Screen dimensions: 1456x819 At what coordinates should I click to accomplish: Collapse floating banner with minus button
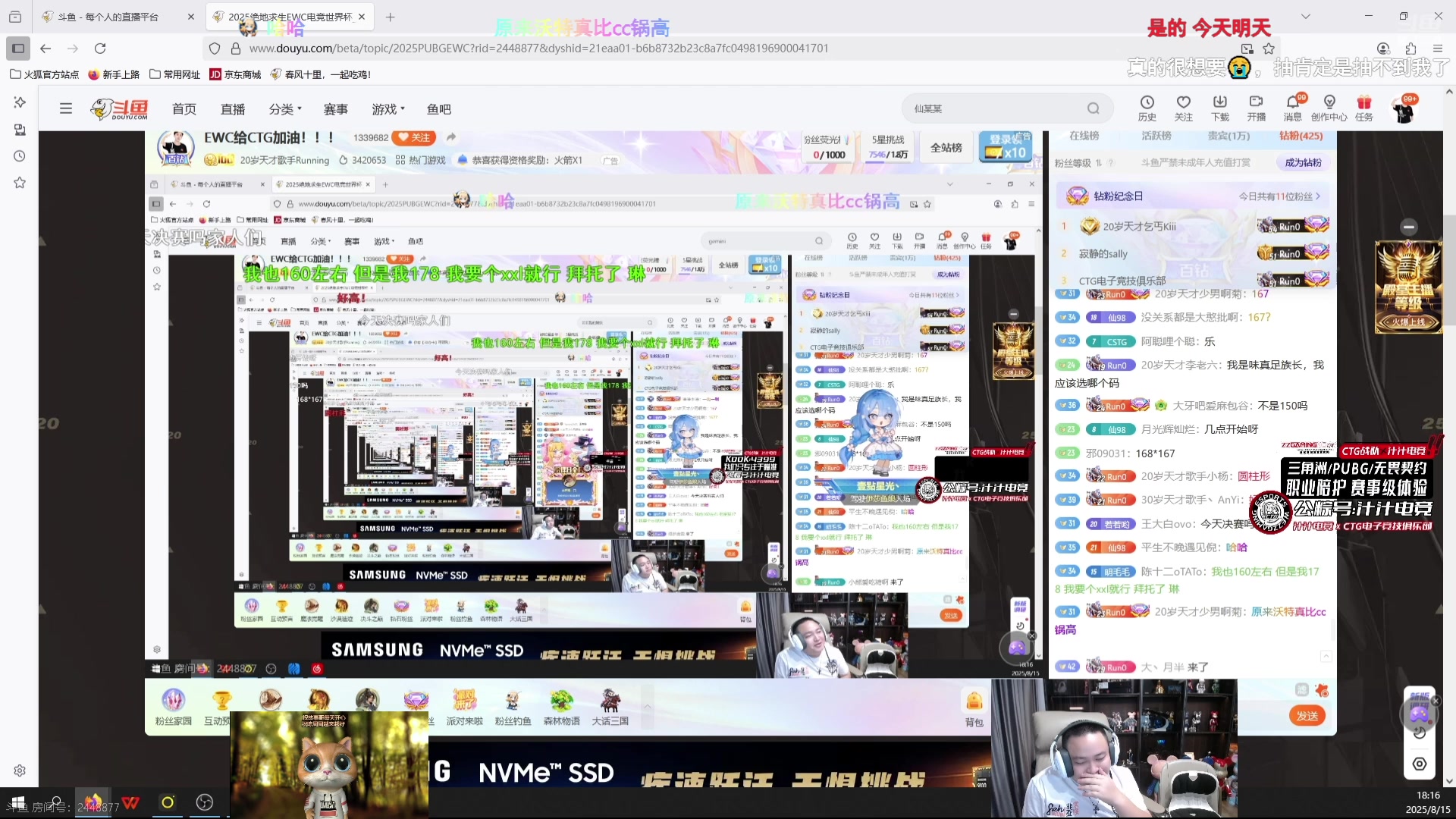[1409, 227]
